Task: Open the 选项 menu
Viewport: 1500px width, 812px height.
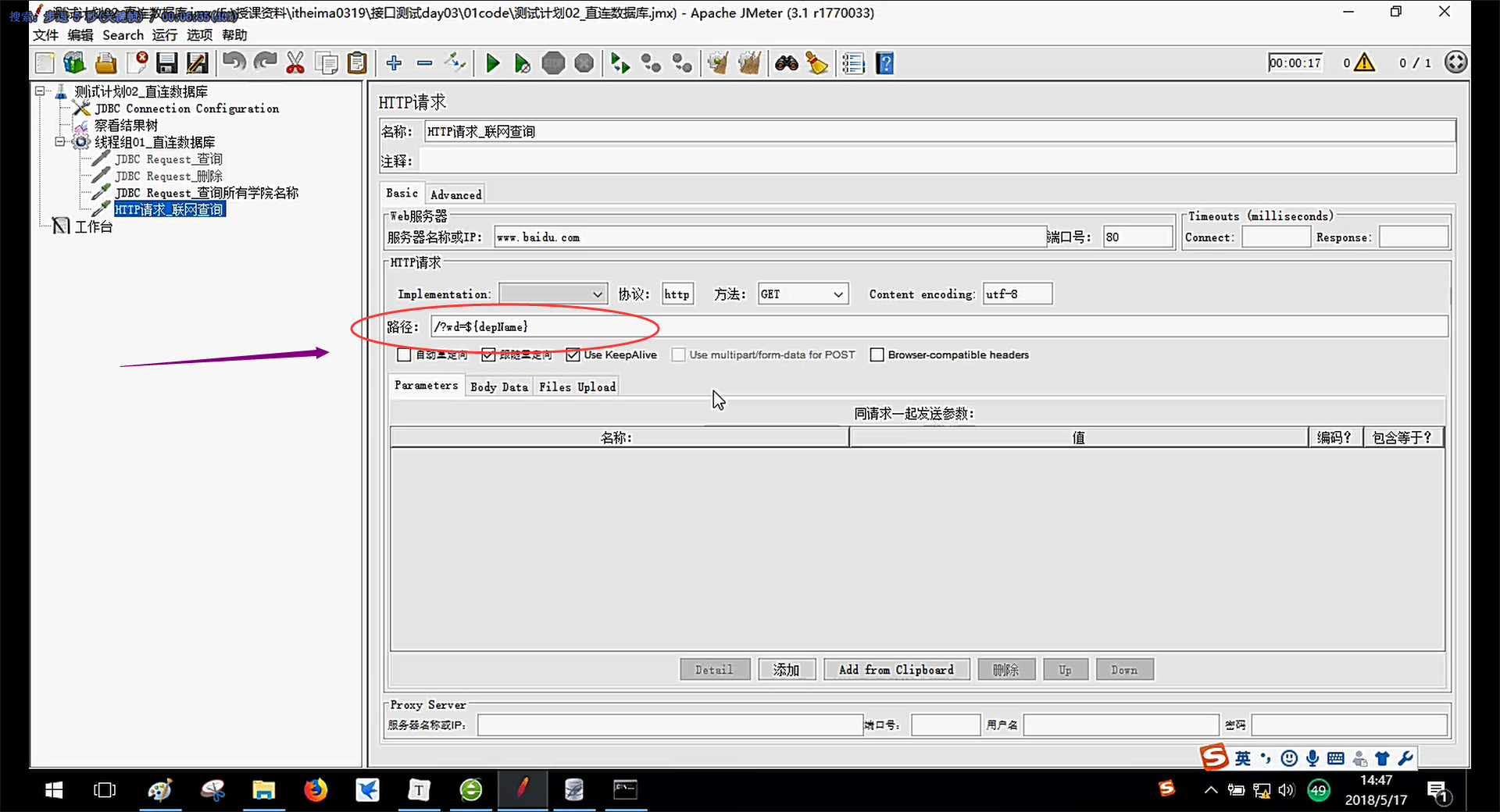Action: point(199,35)
